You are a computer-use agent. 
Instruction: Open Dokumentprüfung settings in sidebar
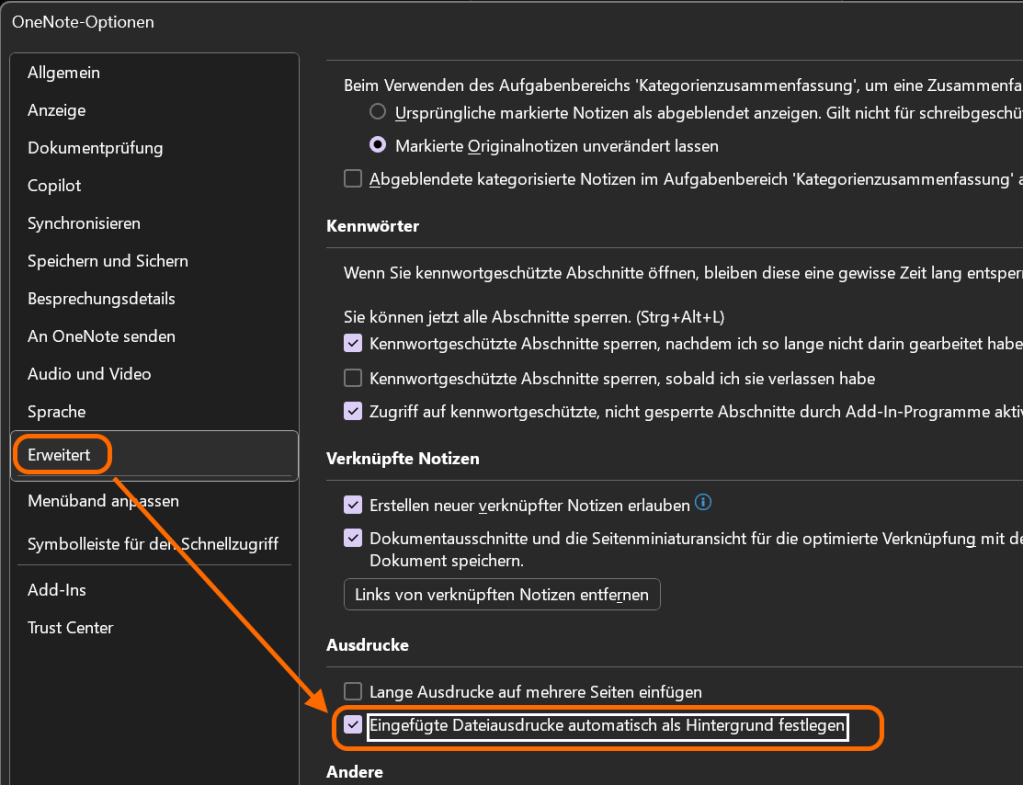tap(95, 148)
